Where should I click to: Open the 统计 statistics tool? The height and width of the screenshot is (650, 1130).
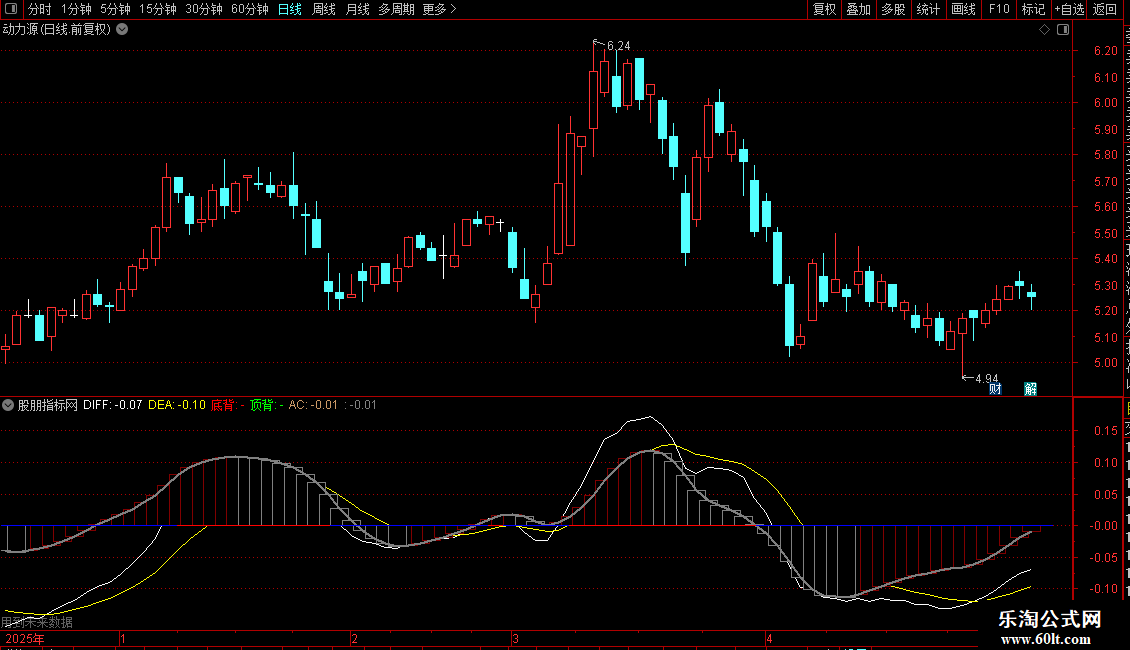[x=928, y=9]
